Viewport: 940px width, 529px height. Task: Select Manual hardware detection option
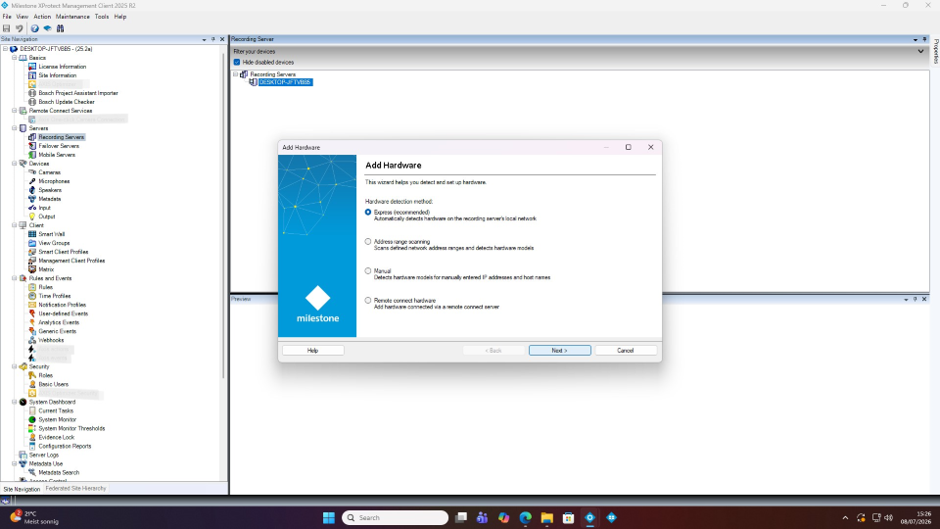click(368, 271)
